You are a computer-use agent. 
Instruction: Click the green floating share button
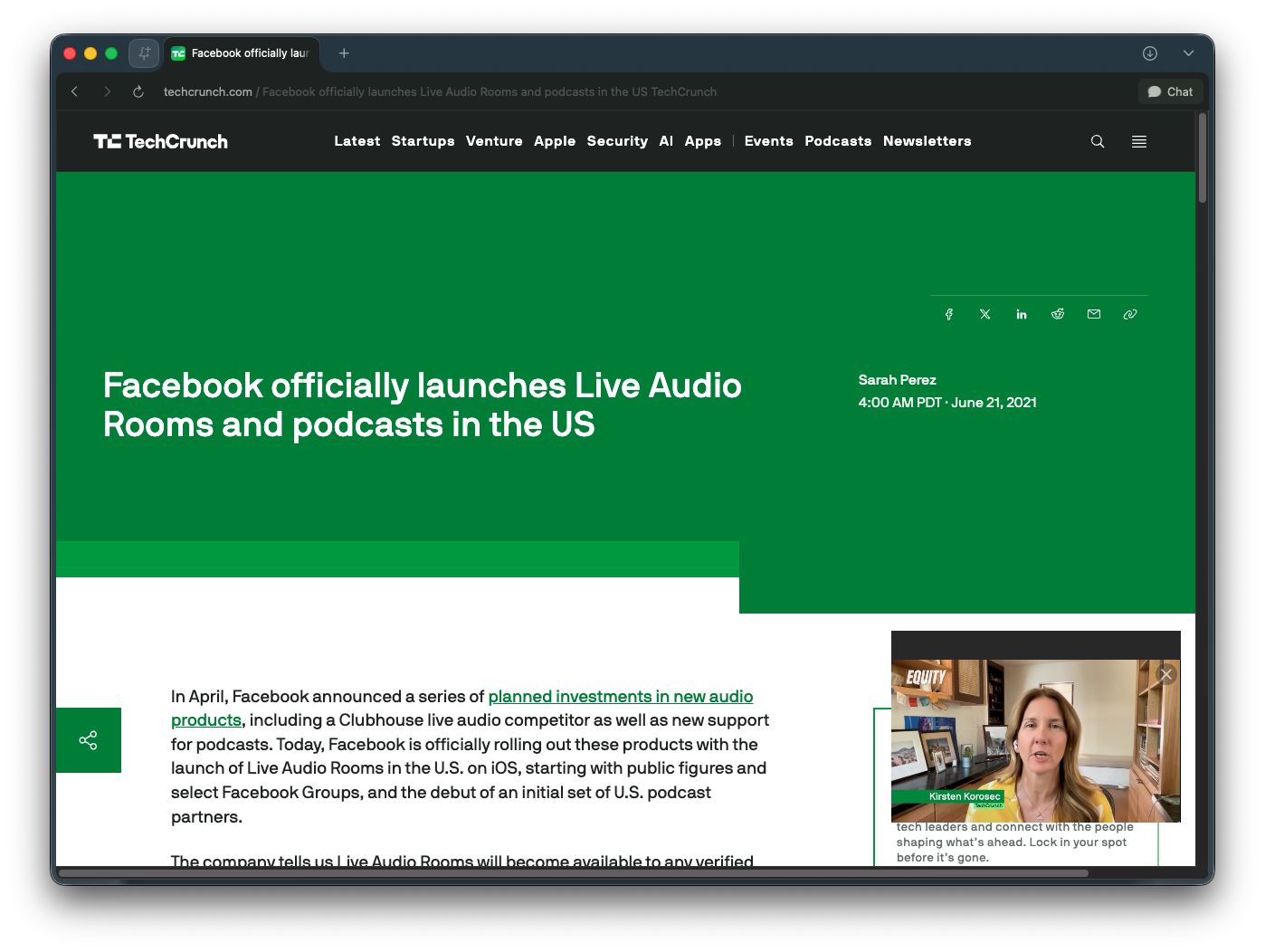89,740
